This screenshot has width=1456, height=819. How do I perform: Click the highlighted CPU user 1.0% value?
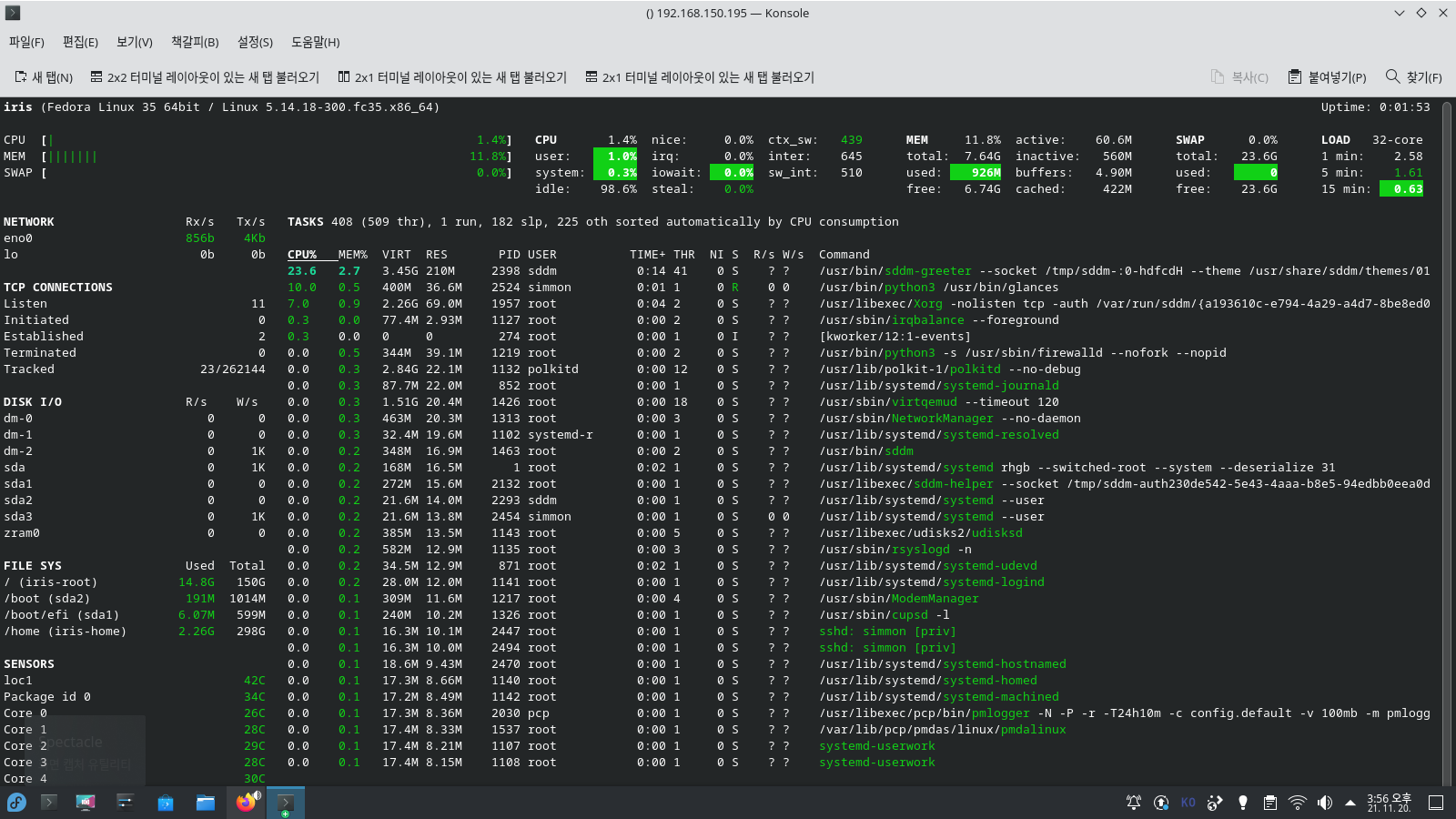tap(616, 157)
